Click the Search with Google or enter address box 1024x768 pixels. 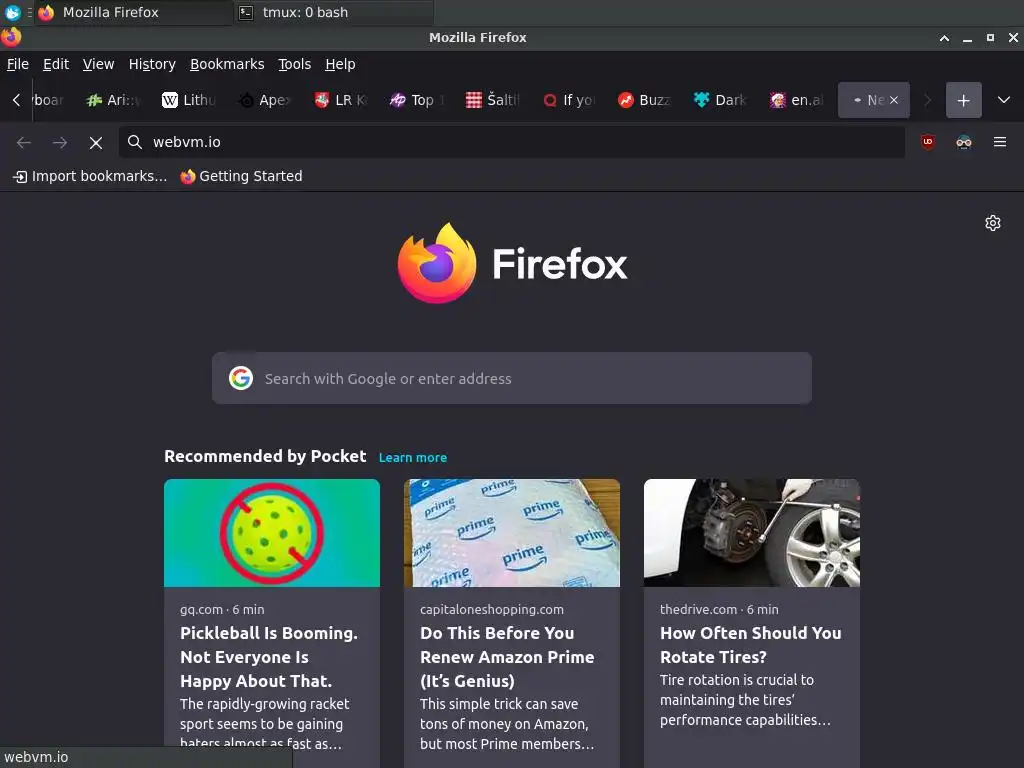(511, 378)
